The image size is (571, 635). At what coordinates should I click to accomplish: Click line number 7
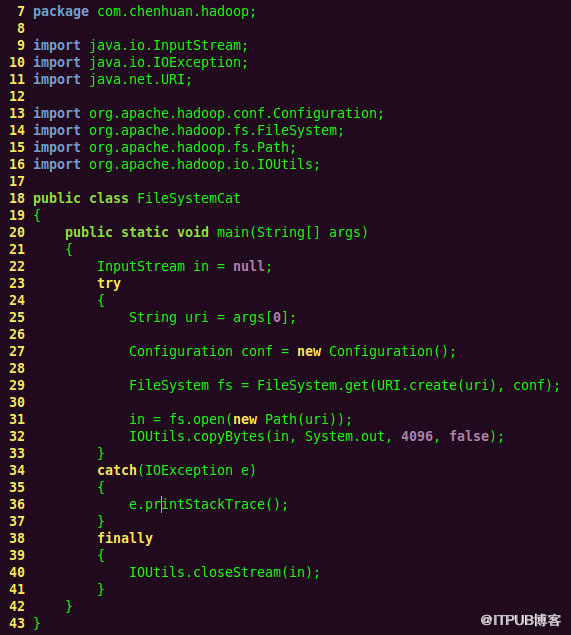point(21,12)
